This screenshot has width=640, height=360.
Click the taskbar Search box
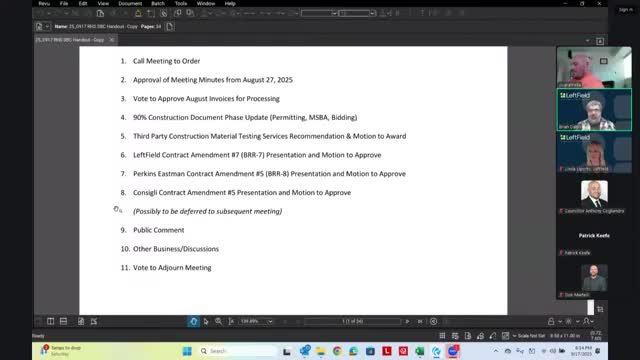pos(237,351)
